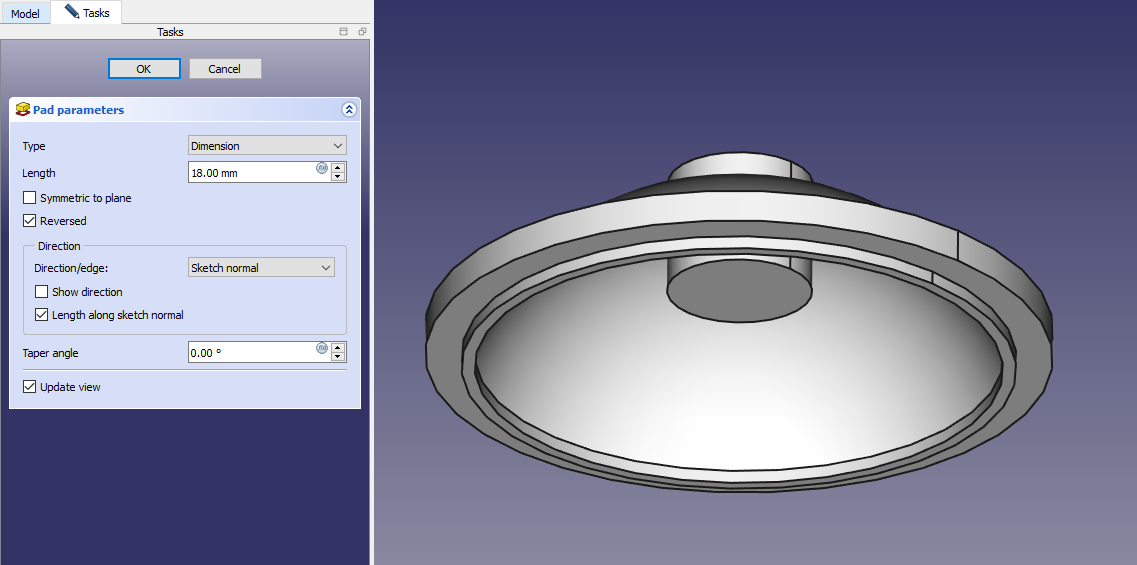Uncheck the Reversed checkbox

tap(30, 221)
